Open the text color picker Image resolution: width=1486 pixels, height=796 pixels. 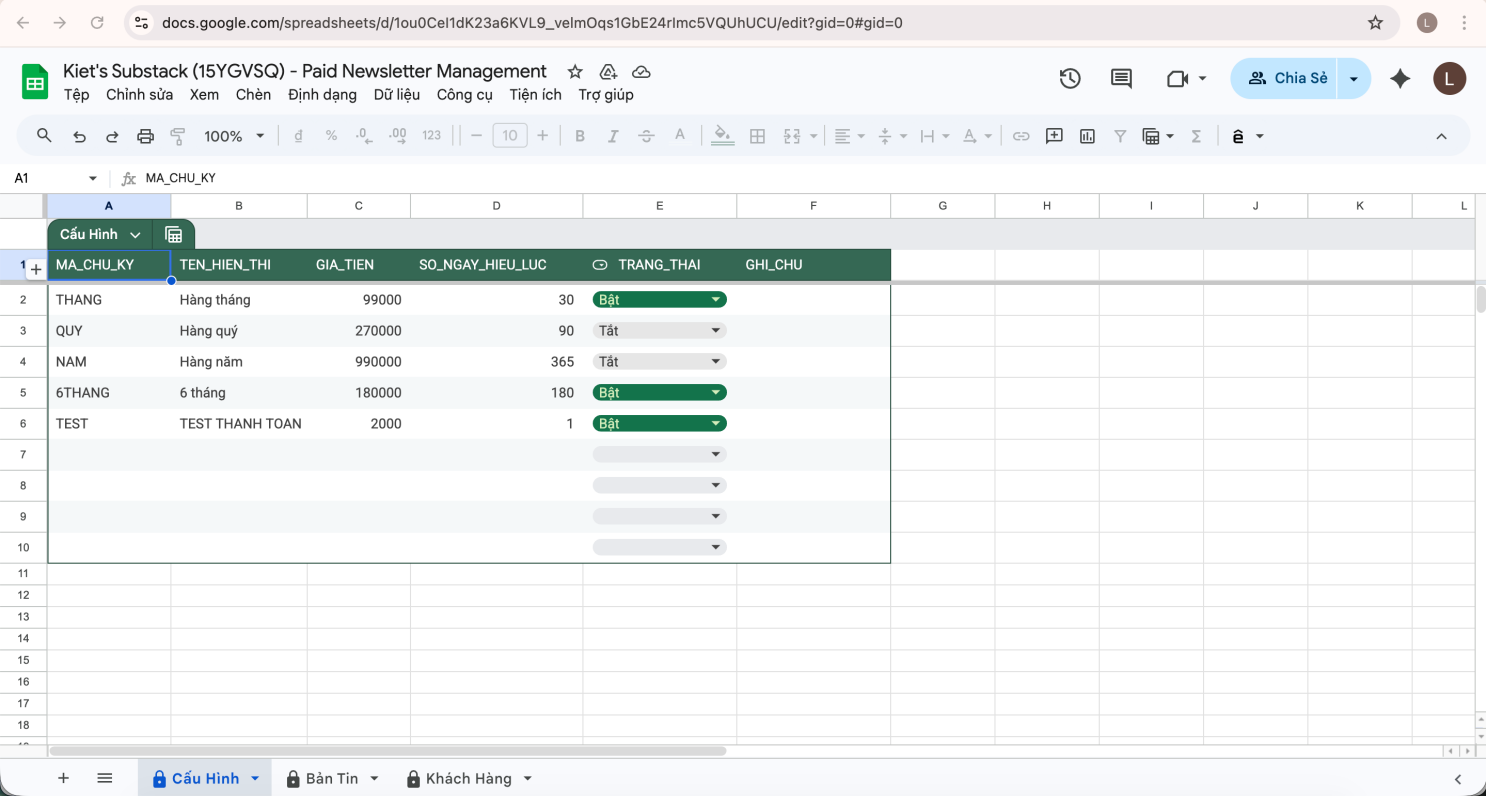[x=680, y=136]
